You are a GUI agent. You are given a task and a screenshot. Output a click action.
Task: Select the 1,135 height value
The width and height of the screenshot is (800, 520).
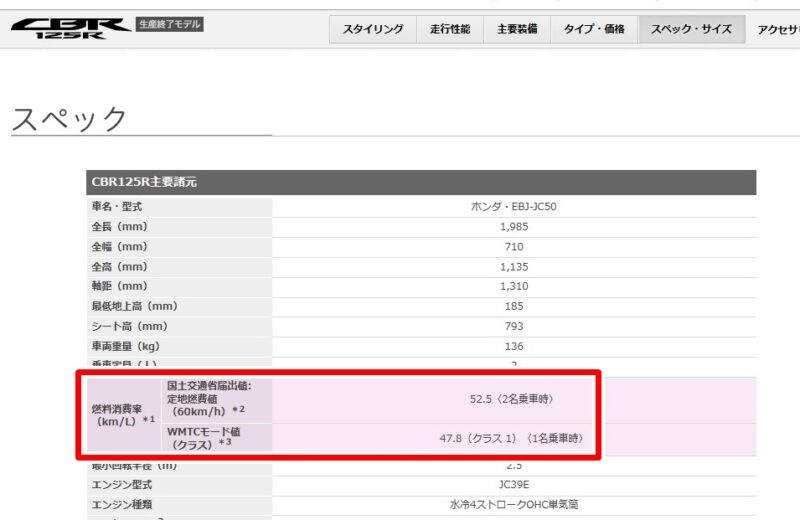point(514,266)
